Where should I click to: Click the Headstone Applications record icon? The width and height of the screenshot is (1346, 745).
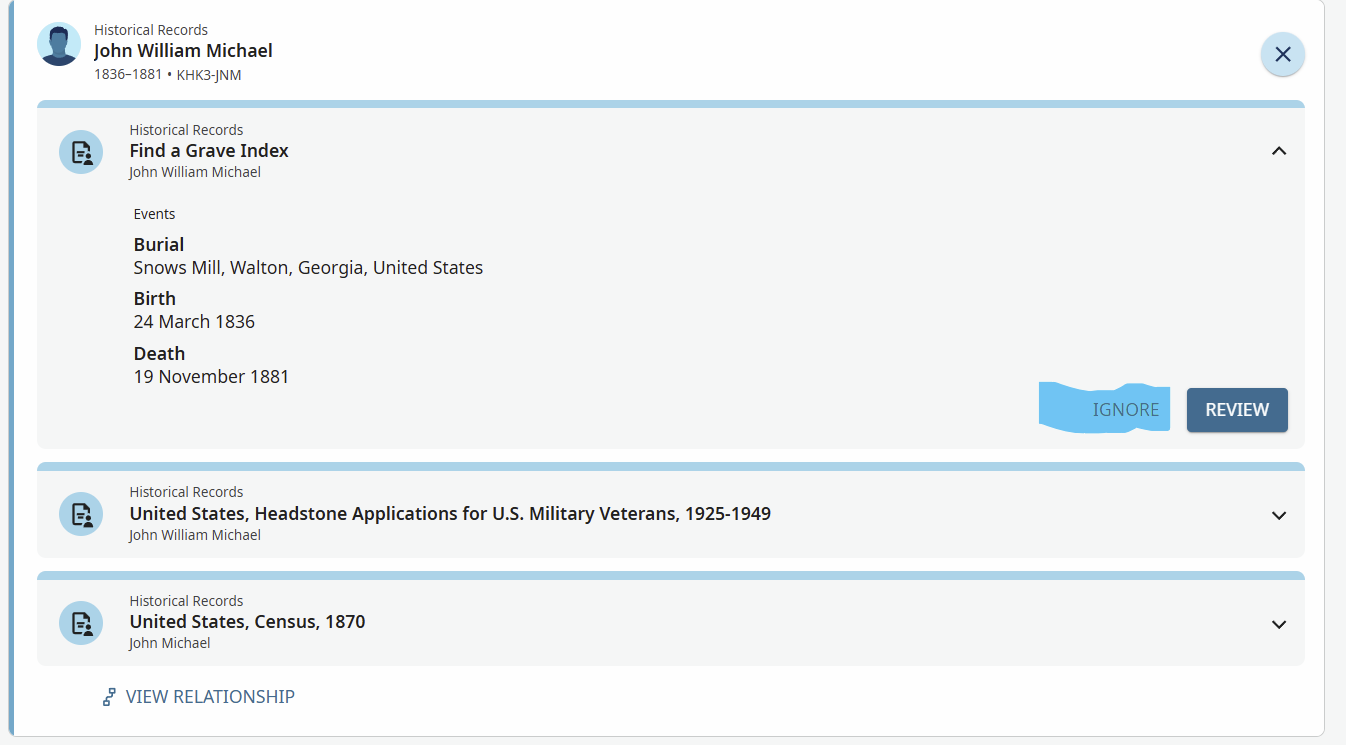pyautogui.click(x=81, y=514)
